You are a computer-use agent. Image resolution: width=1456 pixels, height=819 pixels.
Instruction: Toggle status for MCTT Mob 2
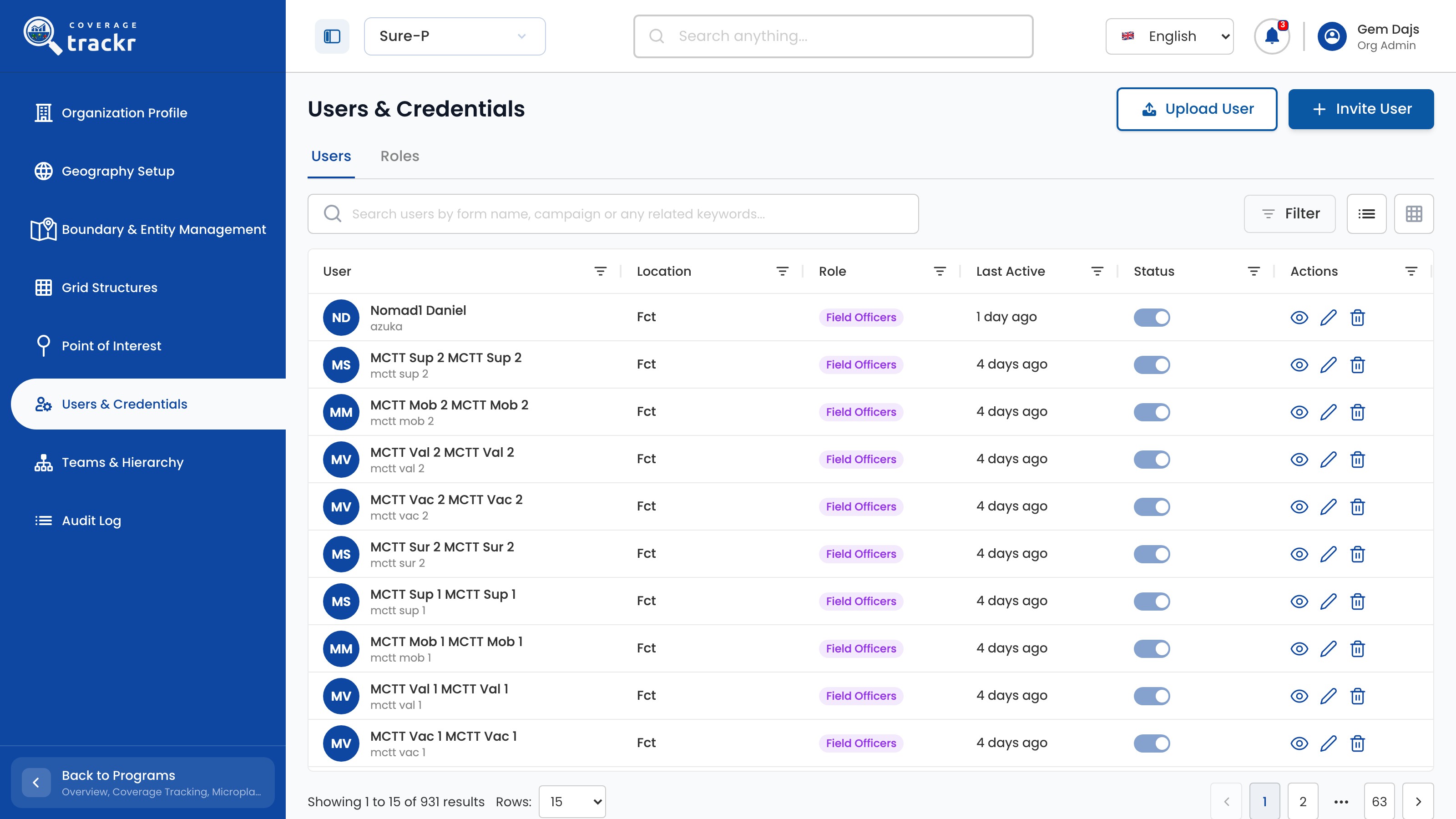[1151, 413]
